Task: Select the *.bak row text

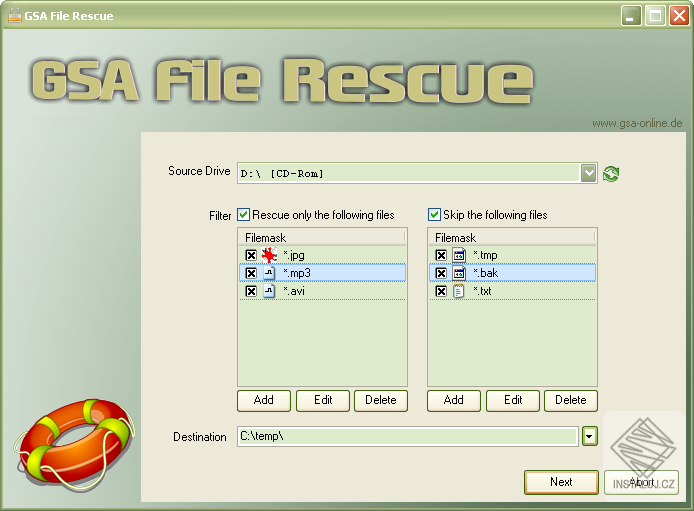Action: 486,273
